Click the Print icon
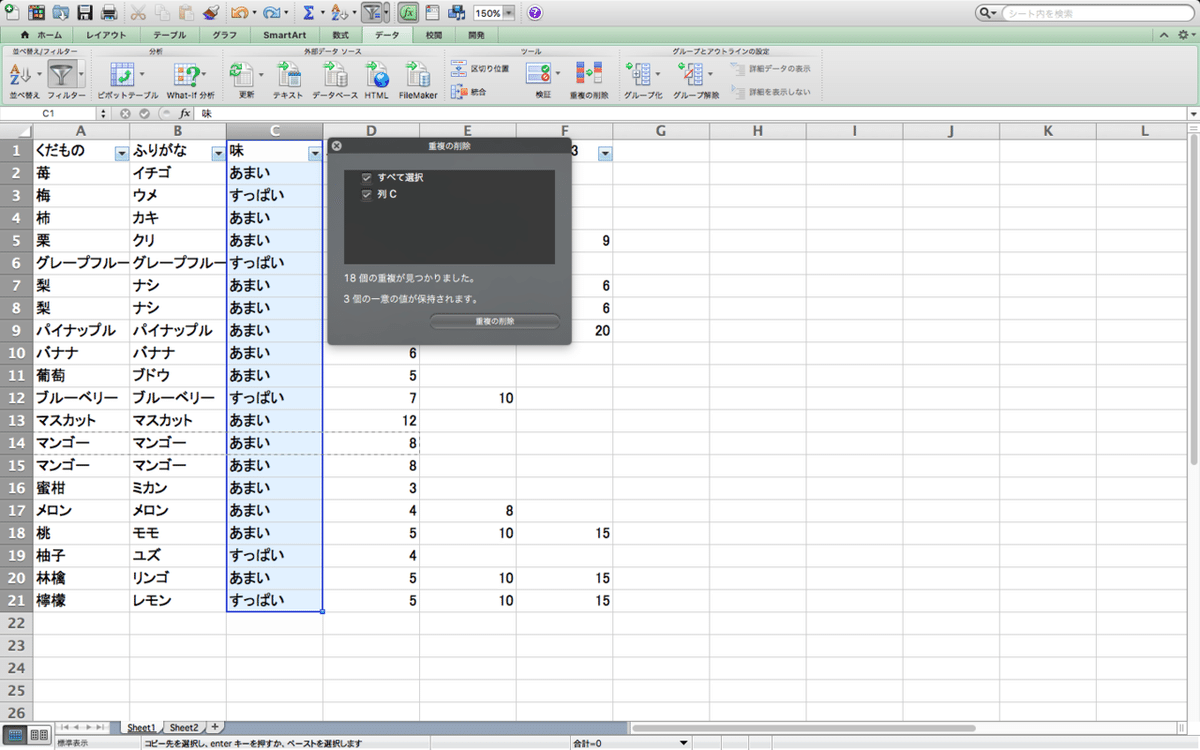The image size is (1200, 750). click(x=109, y=13)
